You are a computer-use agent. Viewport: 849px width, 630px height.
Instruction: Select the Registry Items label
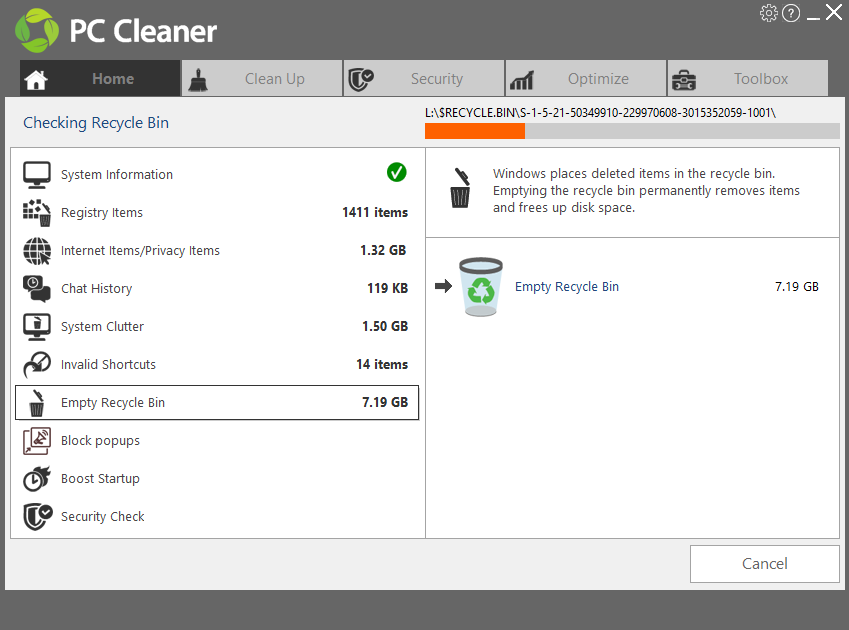pos(102,213)
